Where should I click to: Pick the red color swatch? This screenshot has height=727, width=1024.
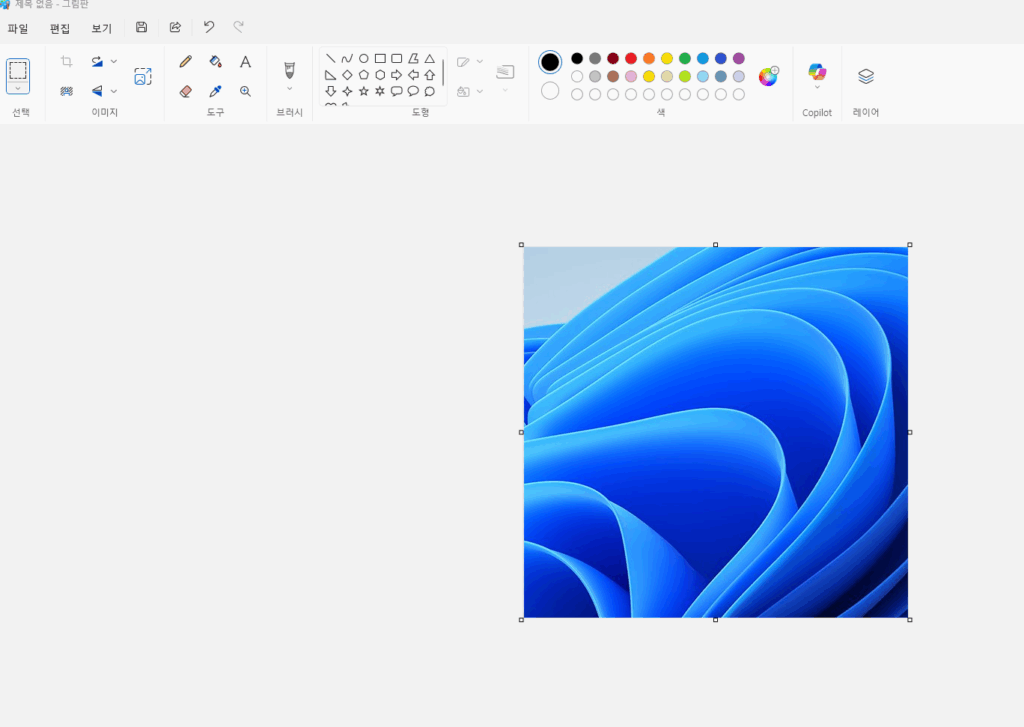[x=631, y=58]
